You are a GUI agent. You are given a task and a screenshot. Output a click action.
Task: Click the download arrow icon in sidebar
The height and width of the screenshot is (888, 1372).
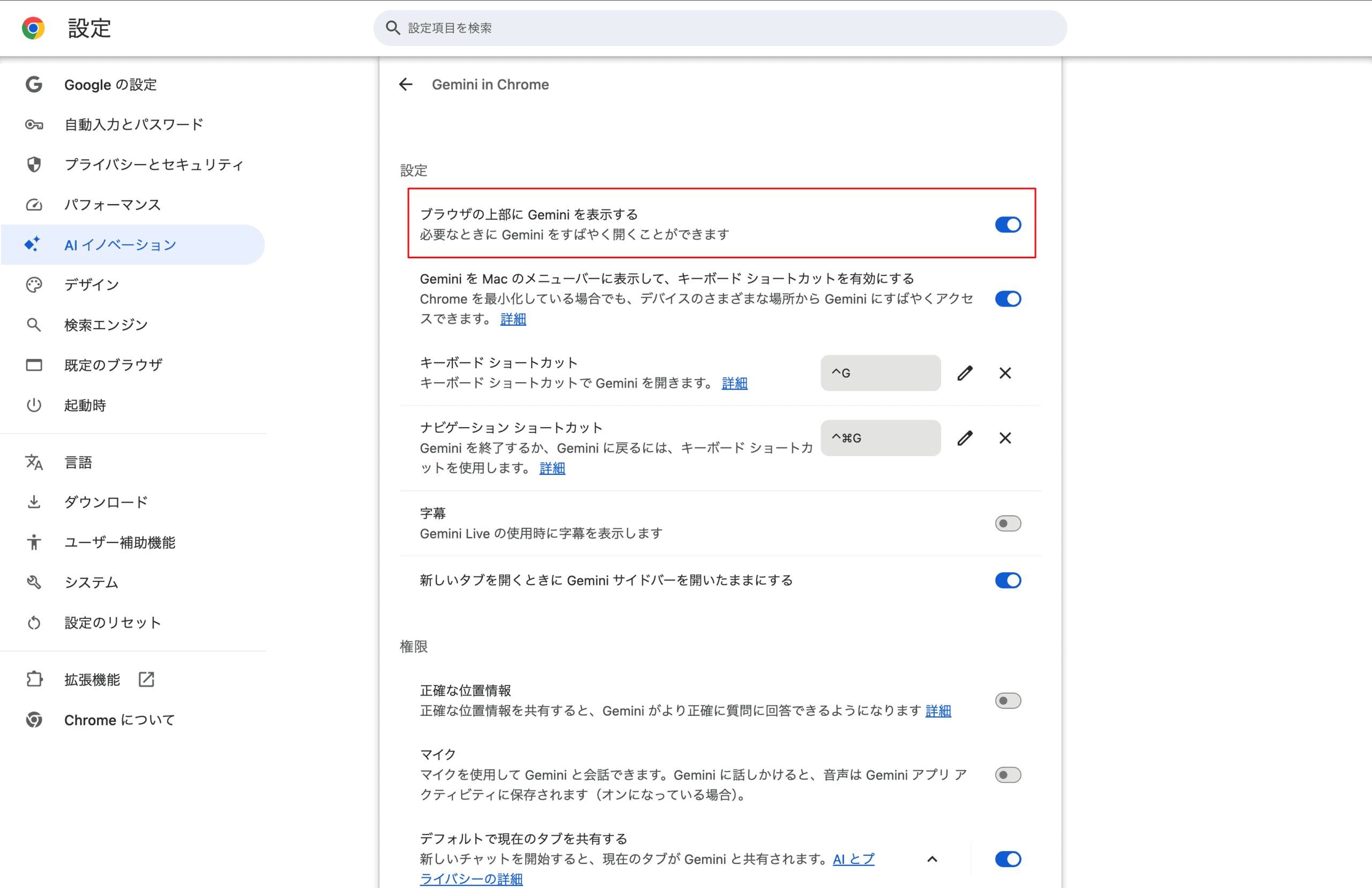click(34, 502)
